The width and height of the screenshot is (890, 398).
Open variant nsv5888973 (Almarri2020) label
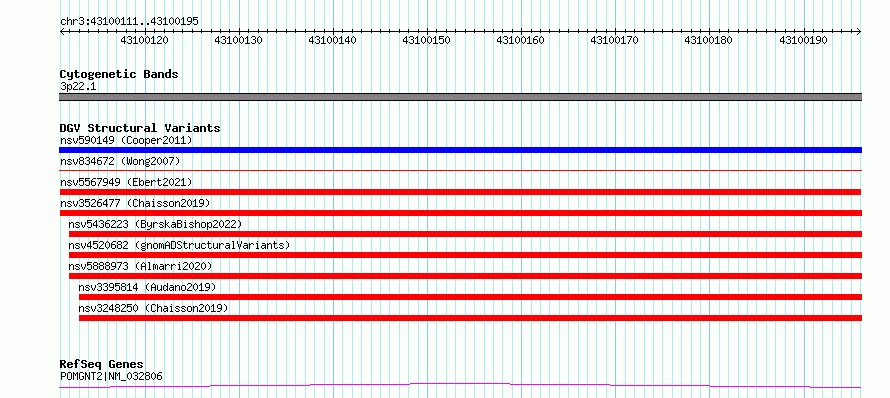[x=140, y=266]
